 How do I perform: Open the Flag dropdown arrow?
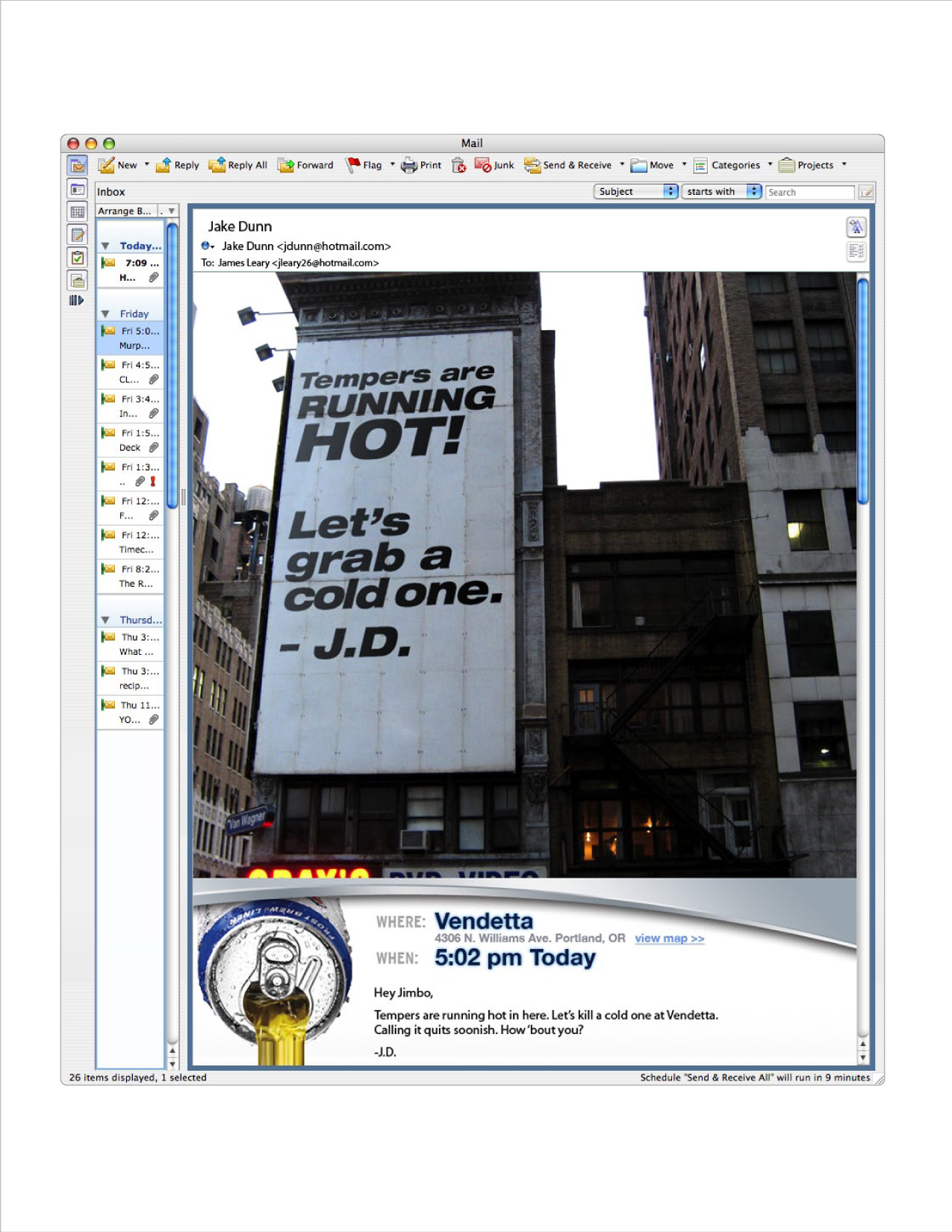(x=392, y=164)
